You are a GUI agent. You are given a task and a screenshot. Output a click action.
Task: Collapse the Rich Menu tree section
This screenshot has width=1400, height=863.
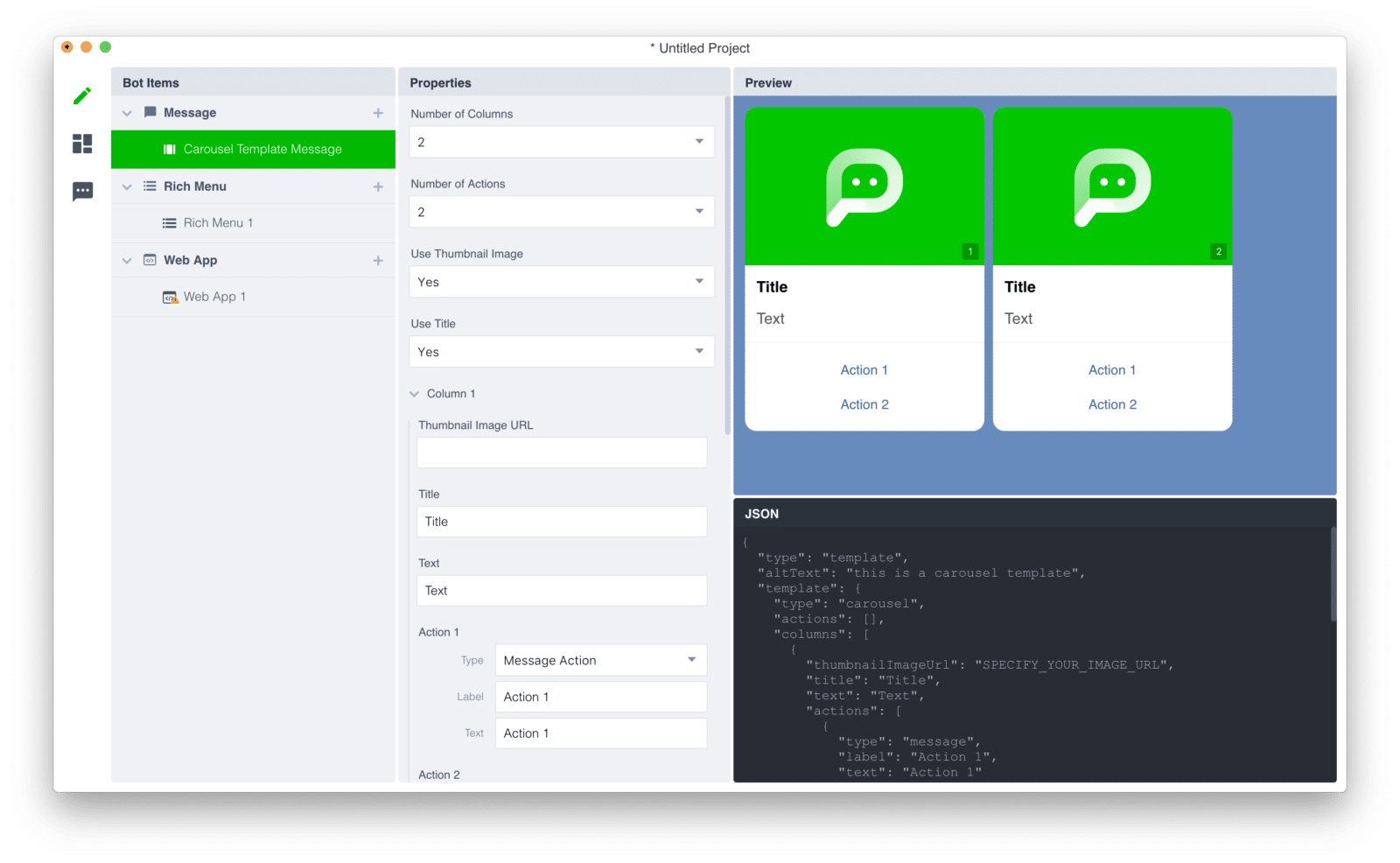(127, 186)
